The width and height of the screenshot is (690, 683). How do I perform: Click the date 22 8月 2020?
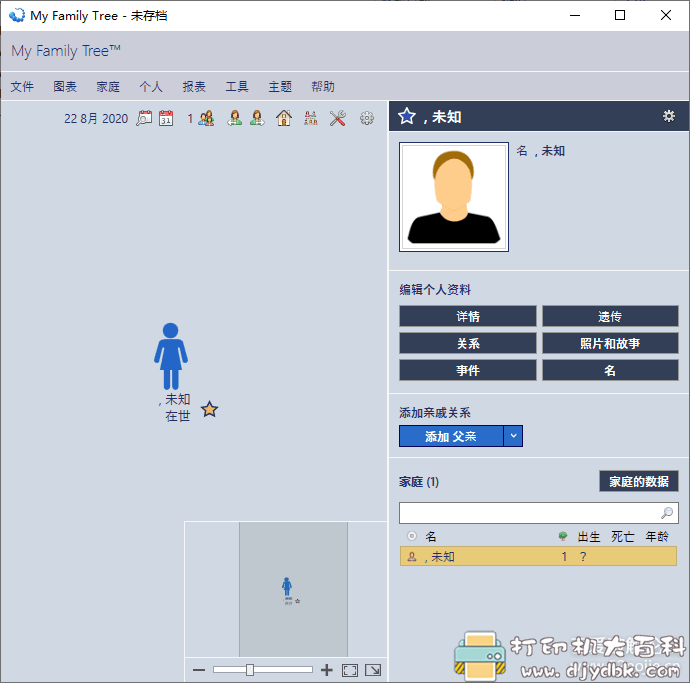(96, 118)
